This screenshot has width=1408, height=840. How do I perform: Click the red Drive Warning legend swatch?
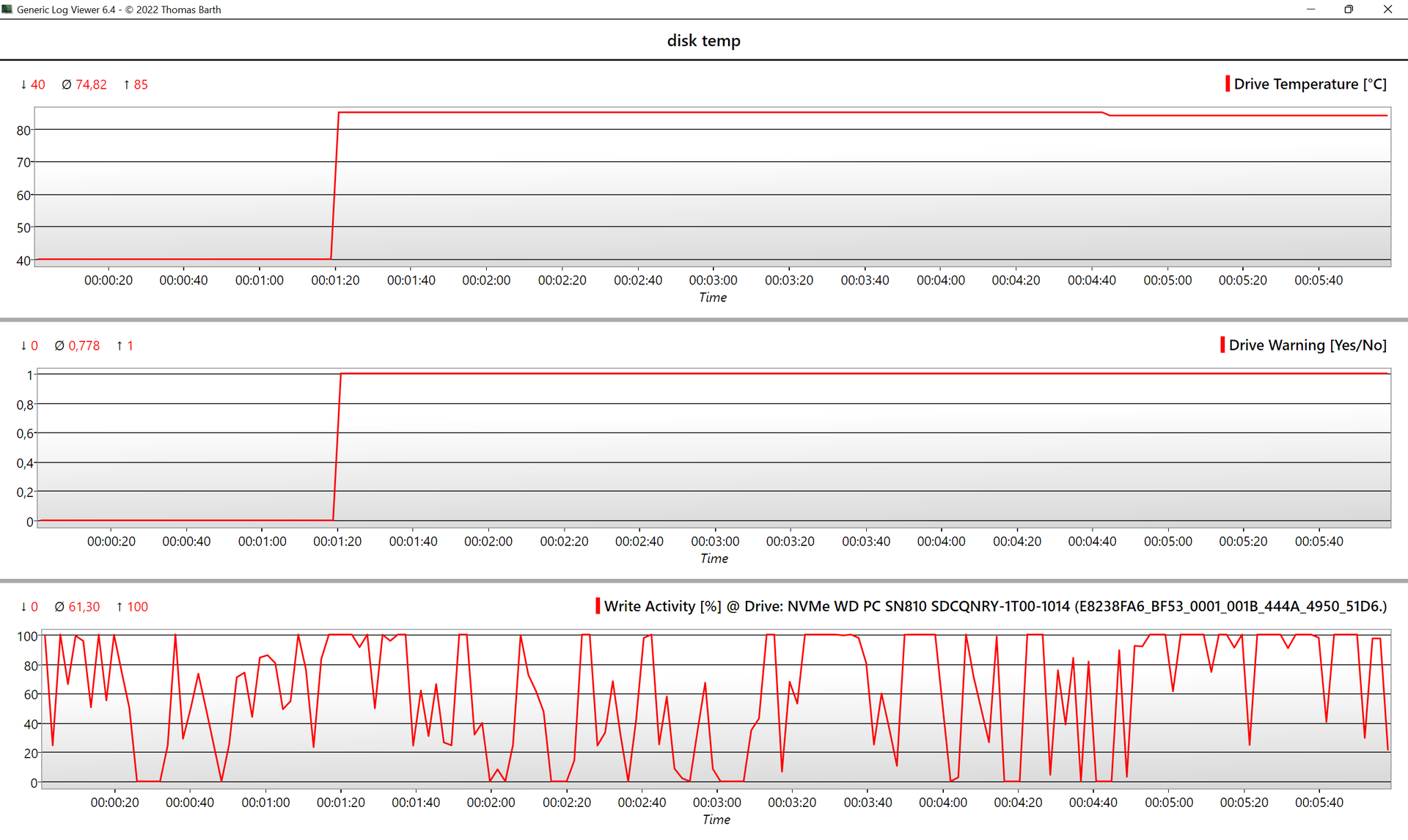tap(1222, 345)
